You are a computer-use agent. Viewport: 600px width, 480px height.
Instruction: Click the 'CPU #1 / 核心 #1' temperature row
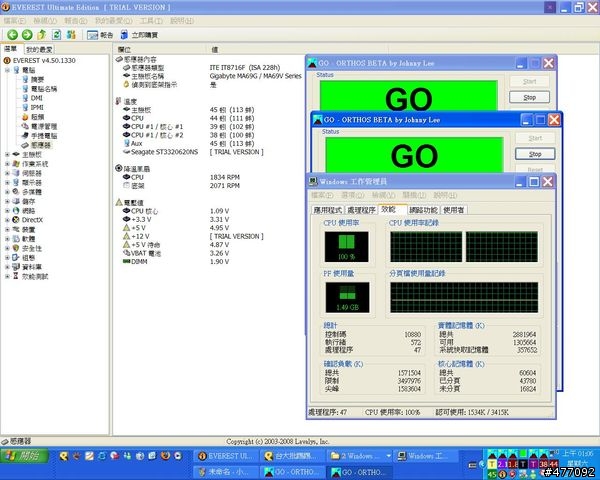157,127
